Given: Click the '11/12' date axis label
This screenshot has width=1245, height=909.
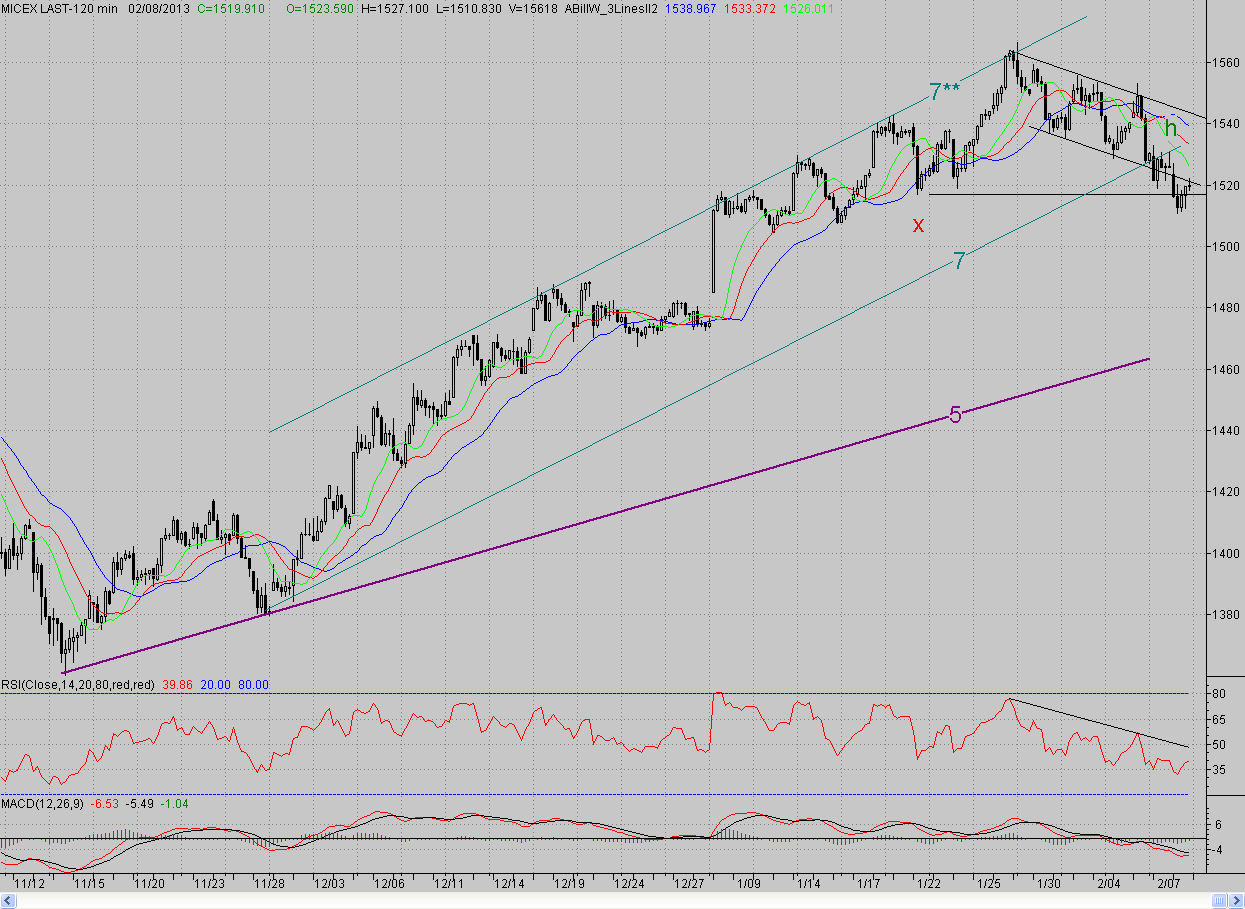Looking at the screenshot, I should tap(29, 883).
